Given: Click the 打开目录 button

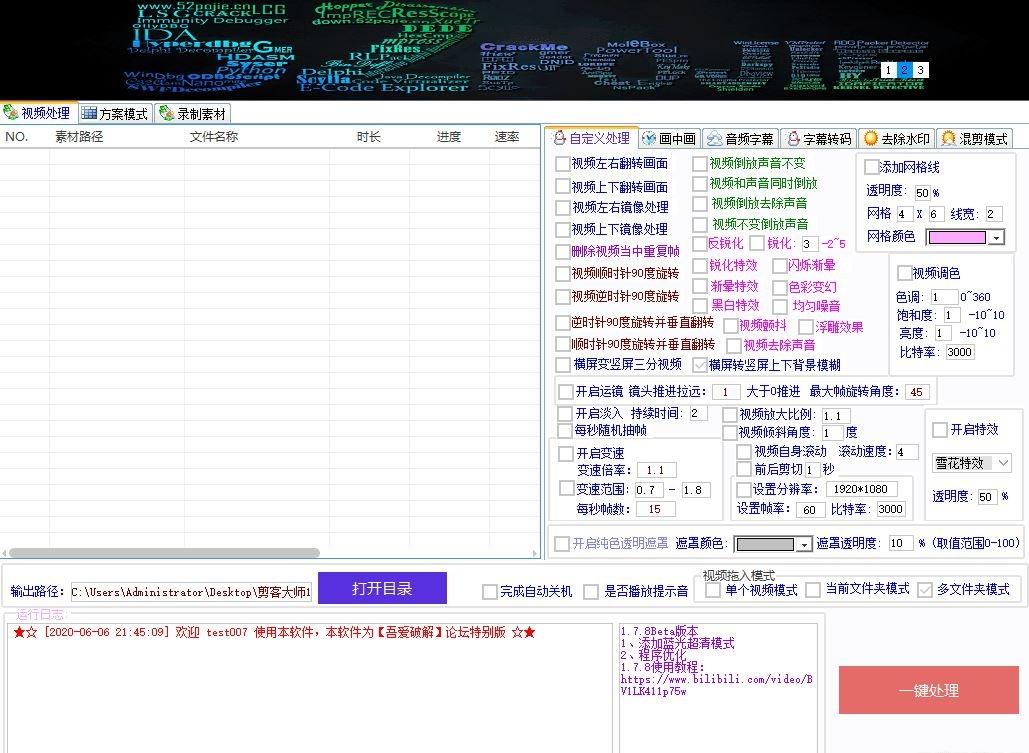Looking at the screenshot, I should coord(382,588).
